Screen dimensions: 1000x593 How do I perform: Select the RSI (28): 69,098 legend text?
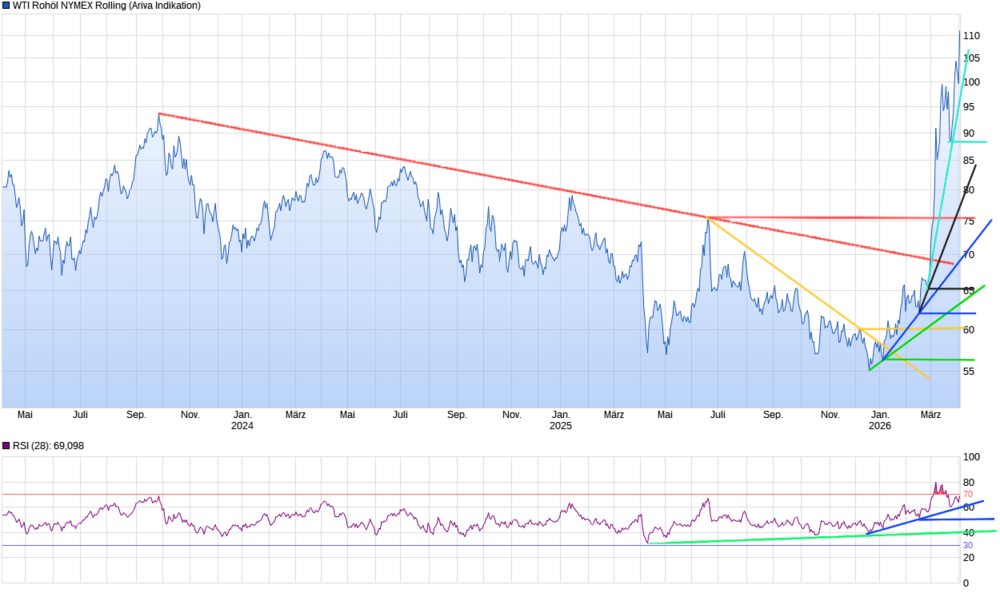point(48,446)
